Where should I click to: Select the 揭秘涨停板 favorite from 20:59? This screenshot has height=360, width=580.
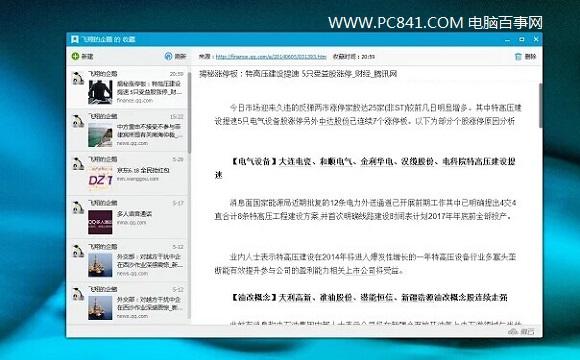pyautogui.click(x=127, y=87)
